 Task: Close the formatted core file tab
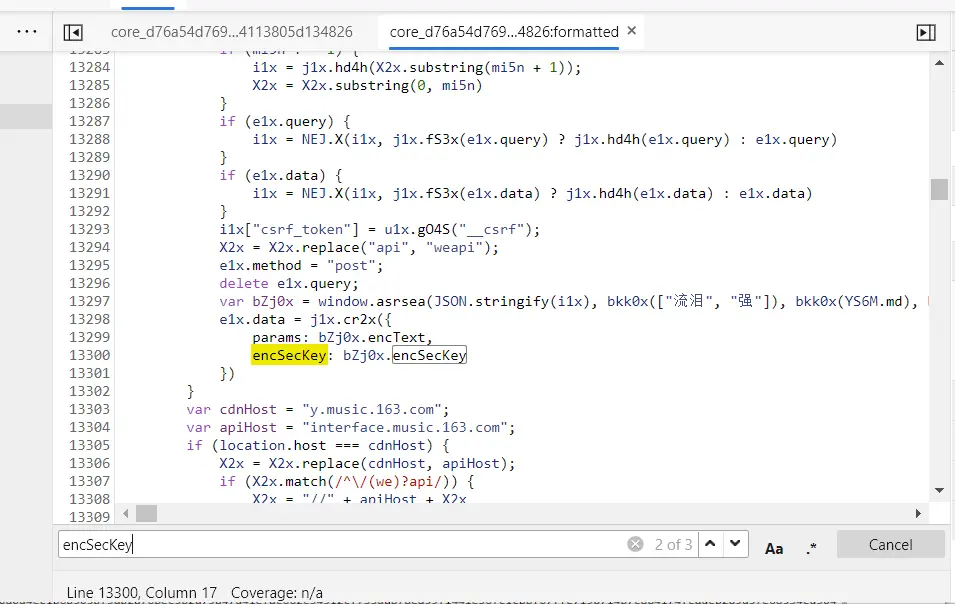coord(631,31)
